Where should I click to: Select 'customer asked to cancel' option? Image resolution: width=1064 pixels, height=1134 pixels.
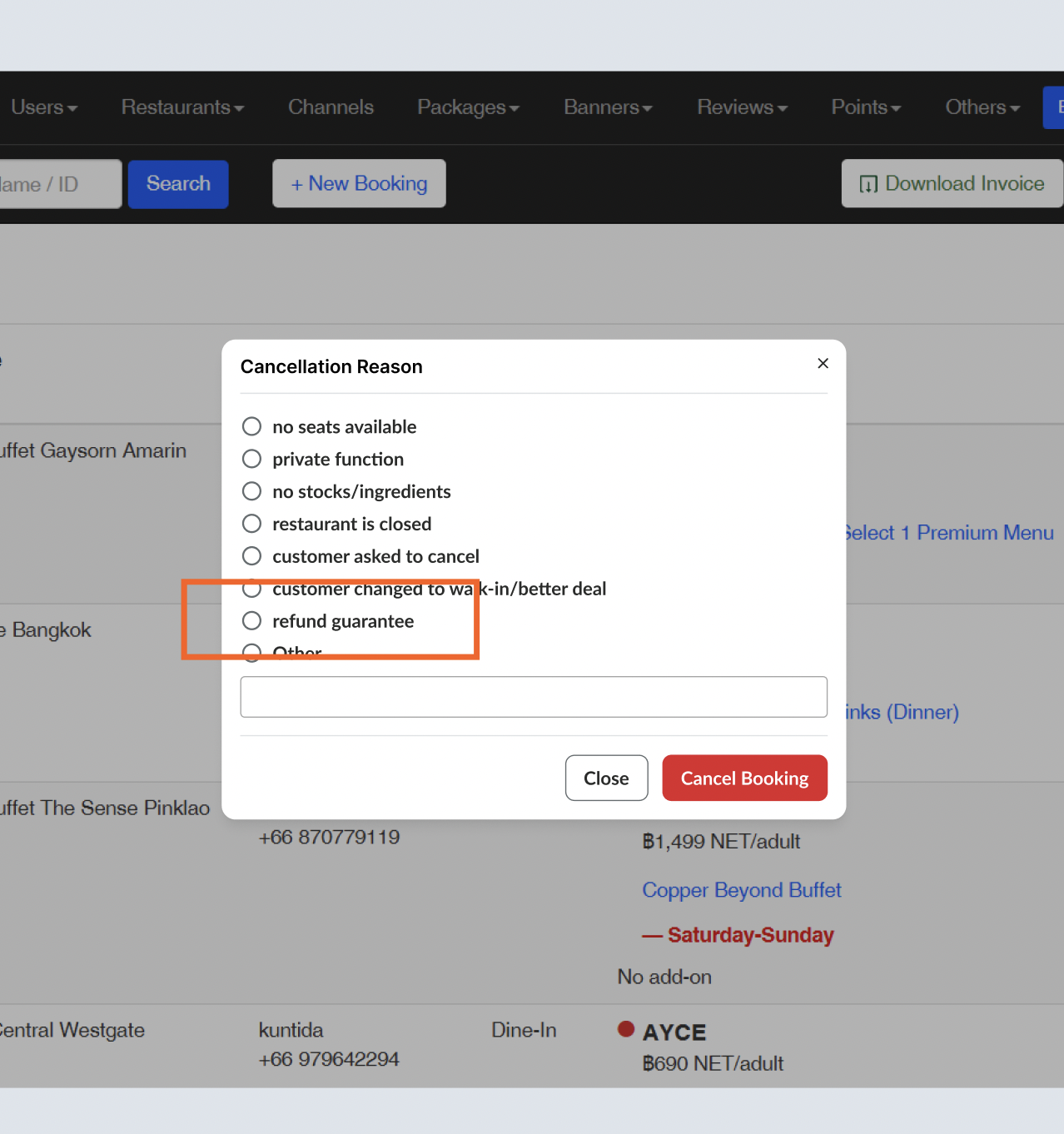click(251, 556)
